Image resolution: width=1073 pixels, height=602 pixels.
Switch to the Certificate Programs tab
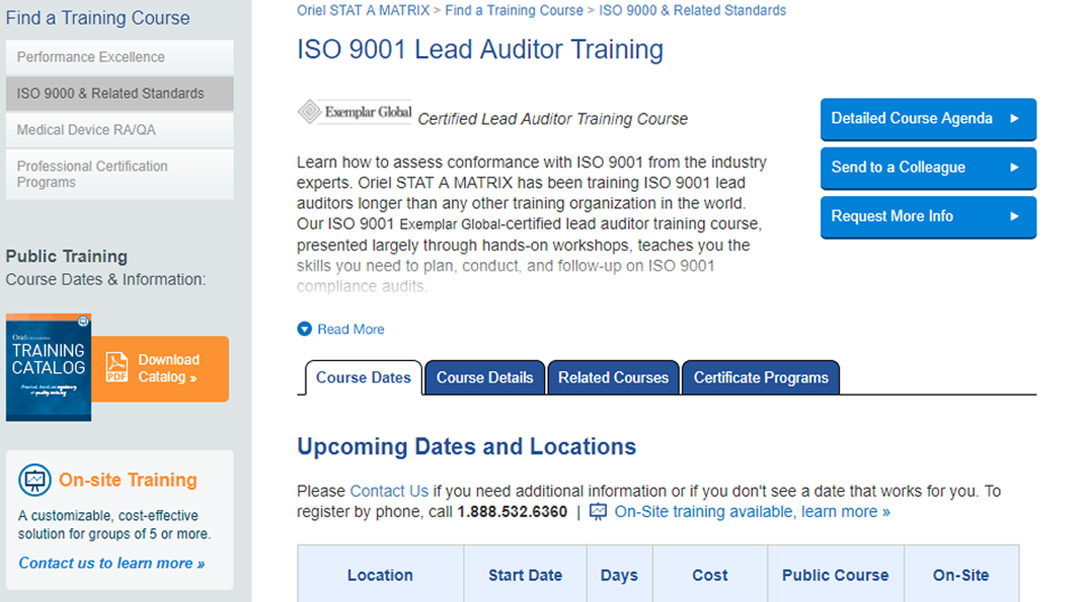(x=761, y=378)
